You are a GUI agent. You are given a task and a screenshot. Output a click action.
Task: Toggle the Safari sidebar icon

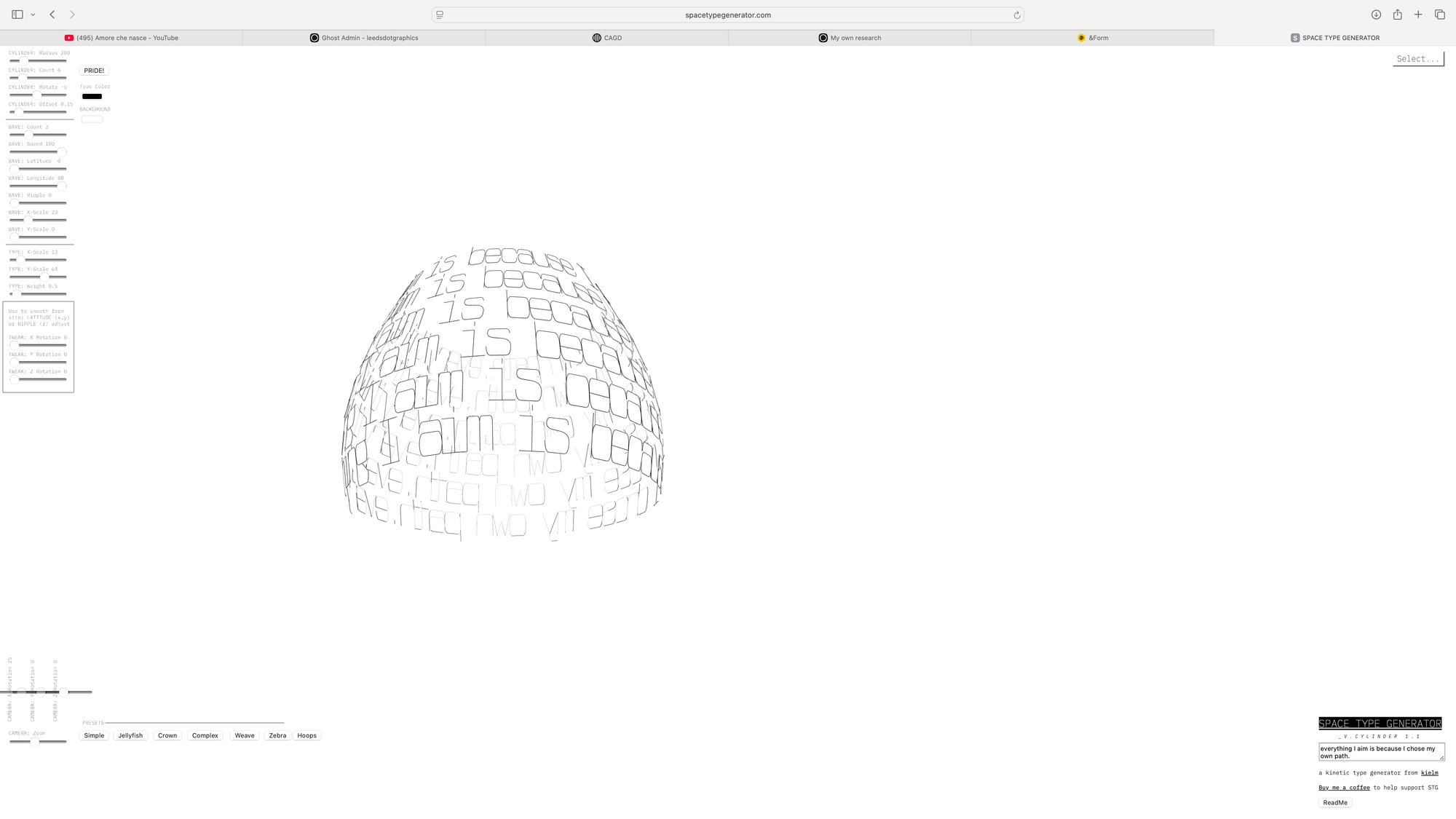[17, 15]
